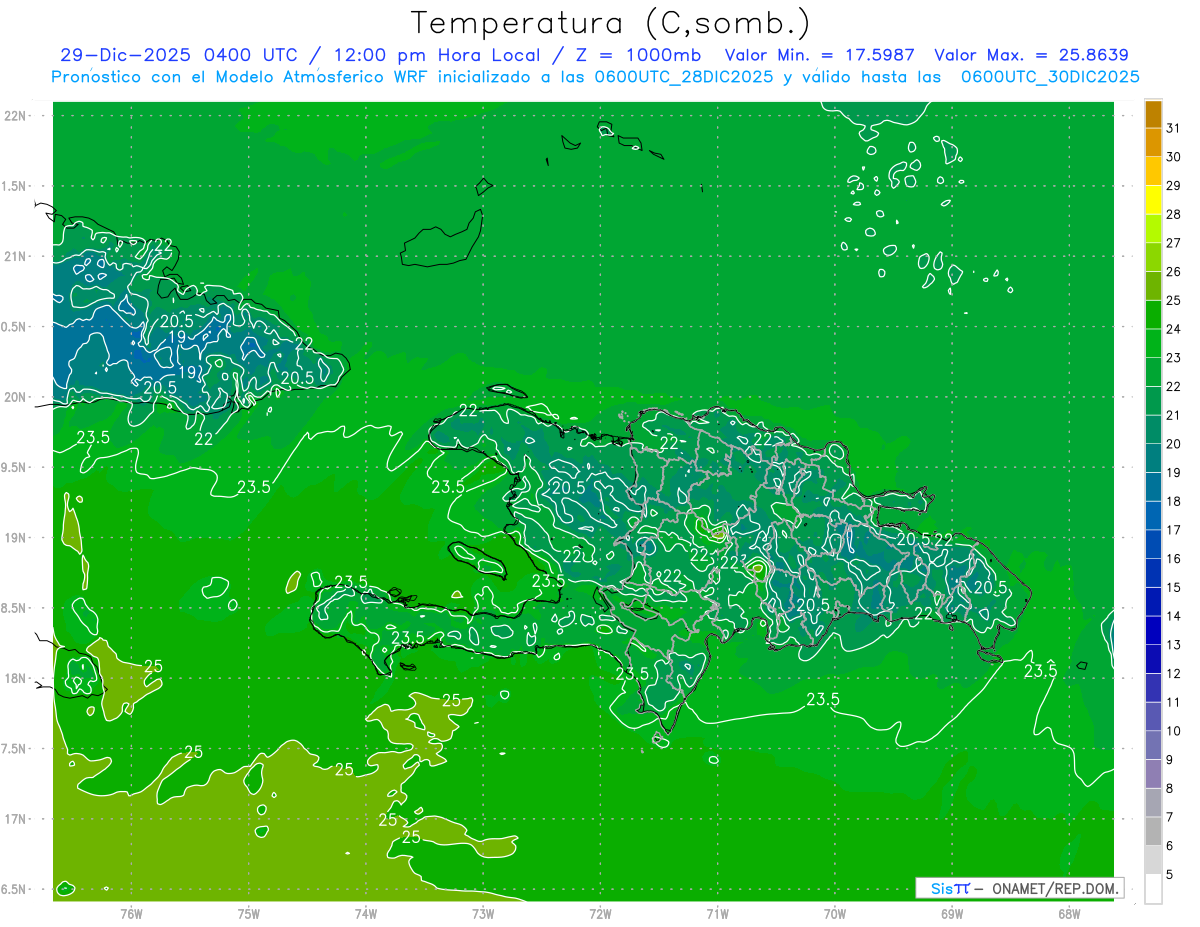Click the 1.5N latitude axis label

click(15, 186)
